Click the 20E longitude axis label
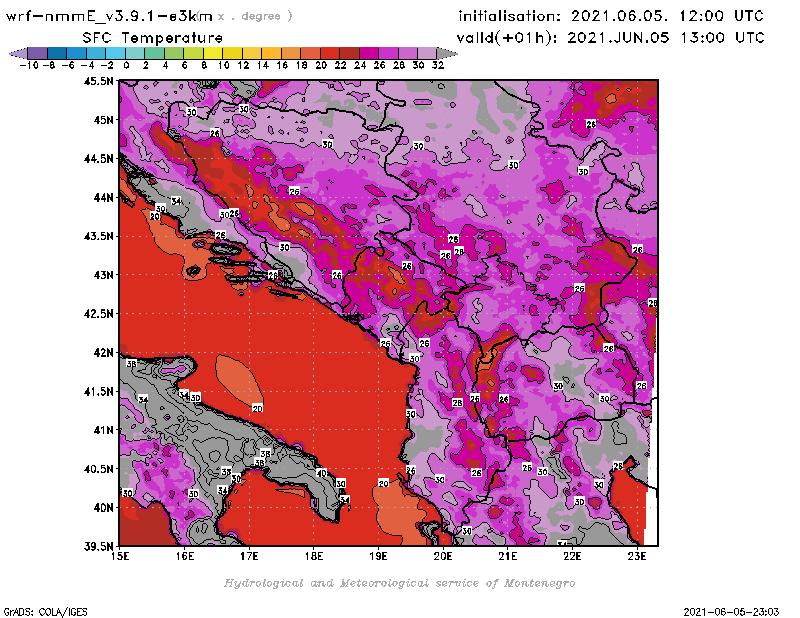The image size is (800, 618). (x=443, y=556)
